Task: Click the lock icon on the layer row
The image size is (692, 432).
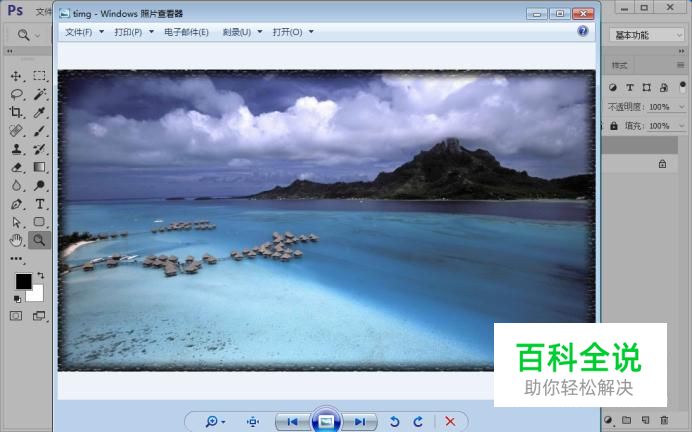Action: tap(662, 164)
